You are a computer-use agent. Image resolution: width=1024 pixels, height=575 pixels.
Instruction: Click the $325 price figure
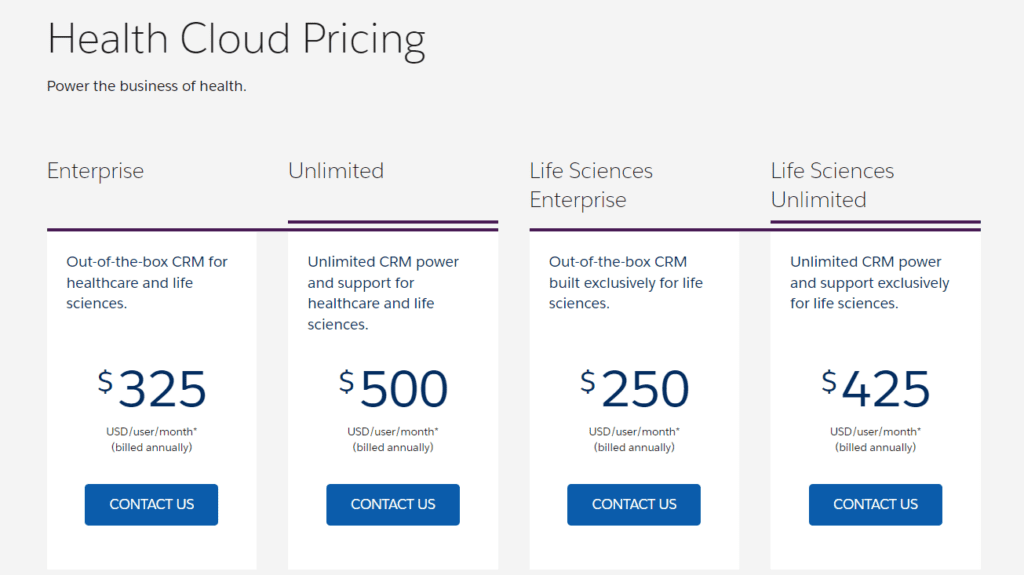click(152, 390)
